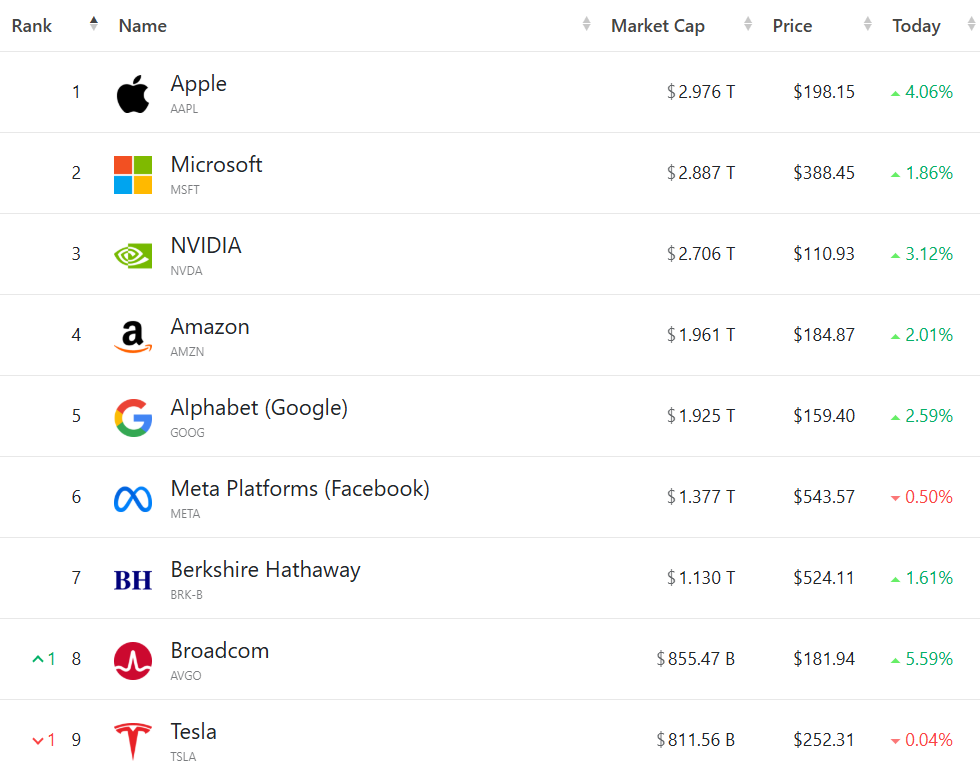Click the blue Meta infinity logo
980x777 pixels.
133,499
